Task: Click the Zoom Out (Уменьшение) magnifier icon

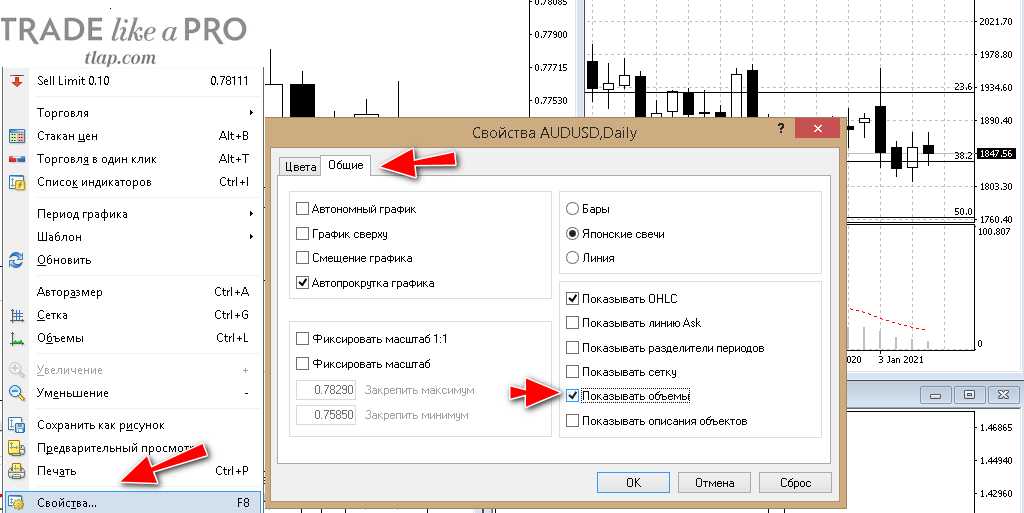Action: (x=16, y=393)
